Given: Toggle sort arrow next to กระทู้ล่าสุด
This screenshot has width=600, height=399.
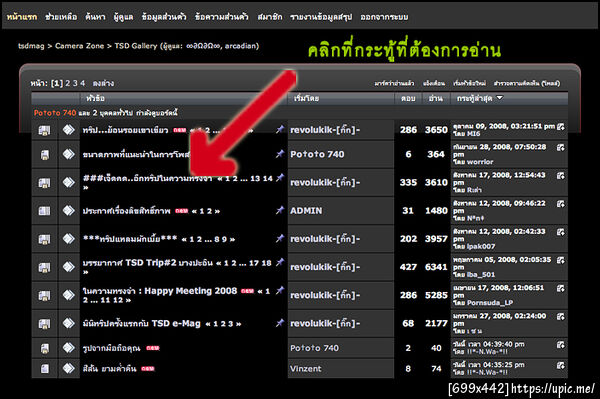Looking at the screenshot, I should [499, 98].
